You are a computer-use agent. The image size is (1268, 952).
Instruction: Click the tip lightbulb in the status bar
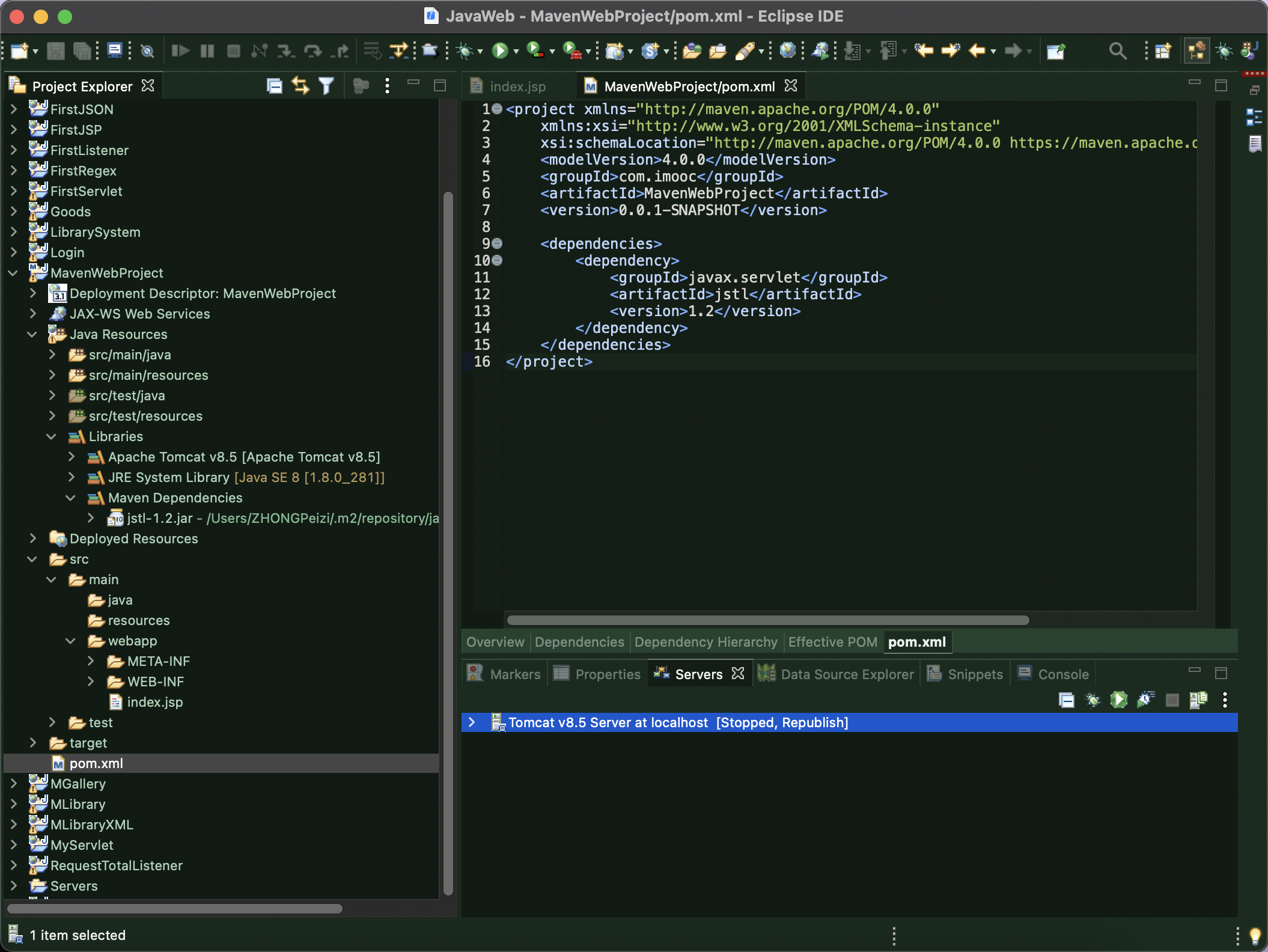coord(1255,936)
